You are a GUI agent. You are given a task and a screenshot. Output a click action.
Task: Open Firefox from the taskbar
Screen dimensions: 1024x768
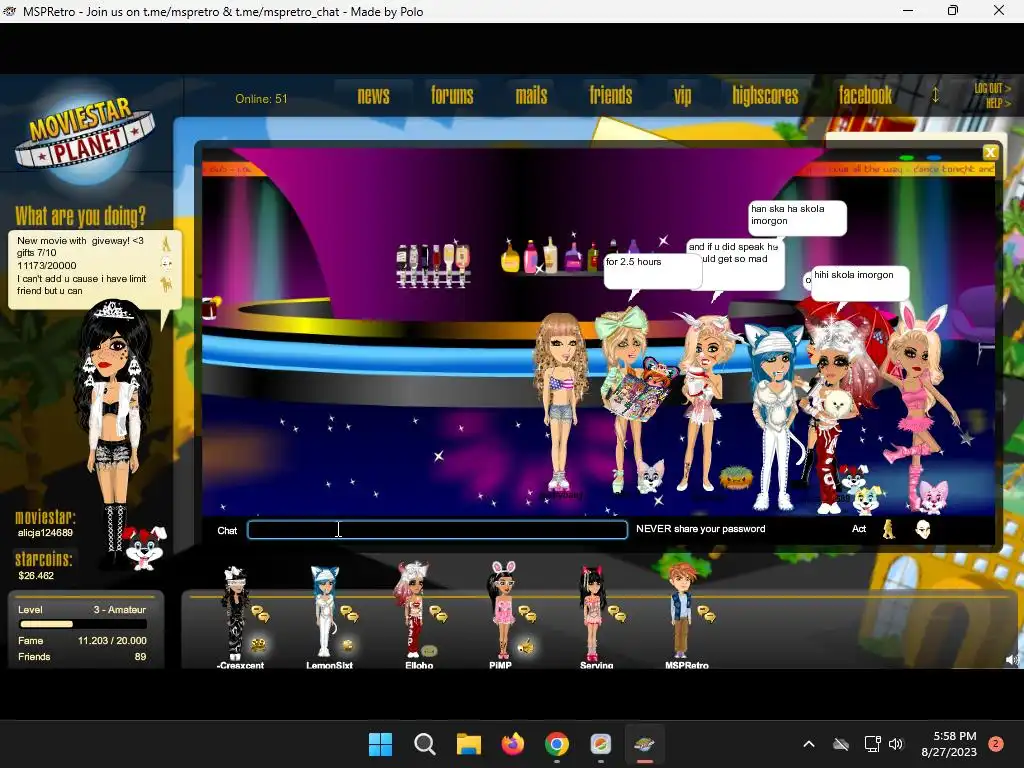pos(513,744)
